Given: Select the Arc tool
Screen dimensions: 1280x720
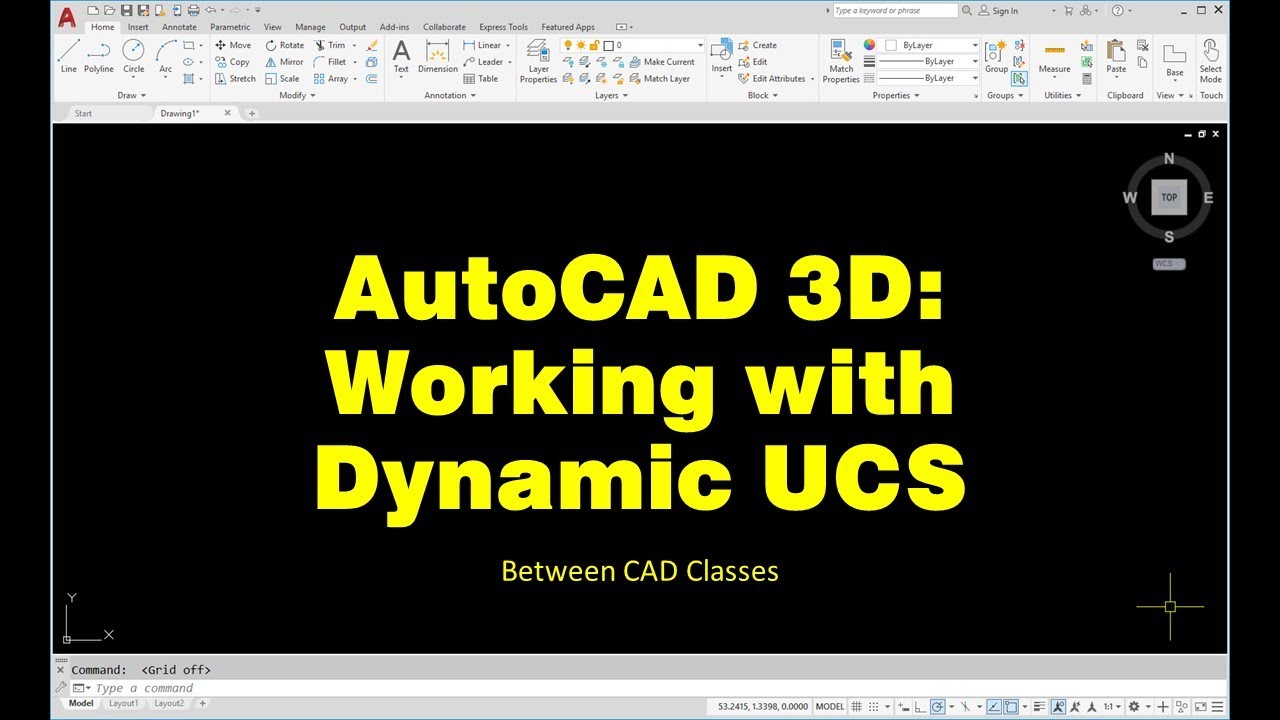Looking at the screenshot, I should tap(165, 56).
